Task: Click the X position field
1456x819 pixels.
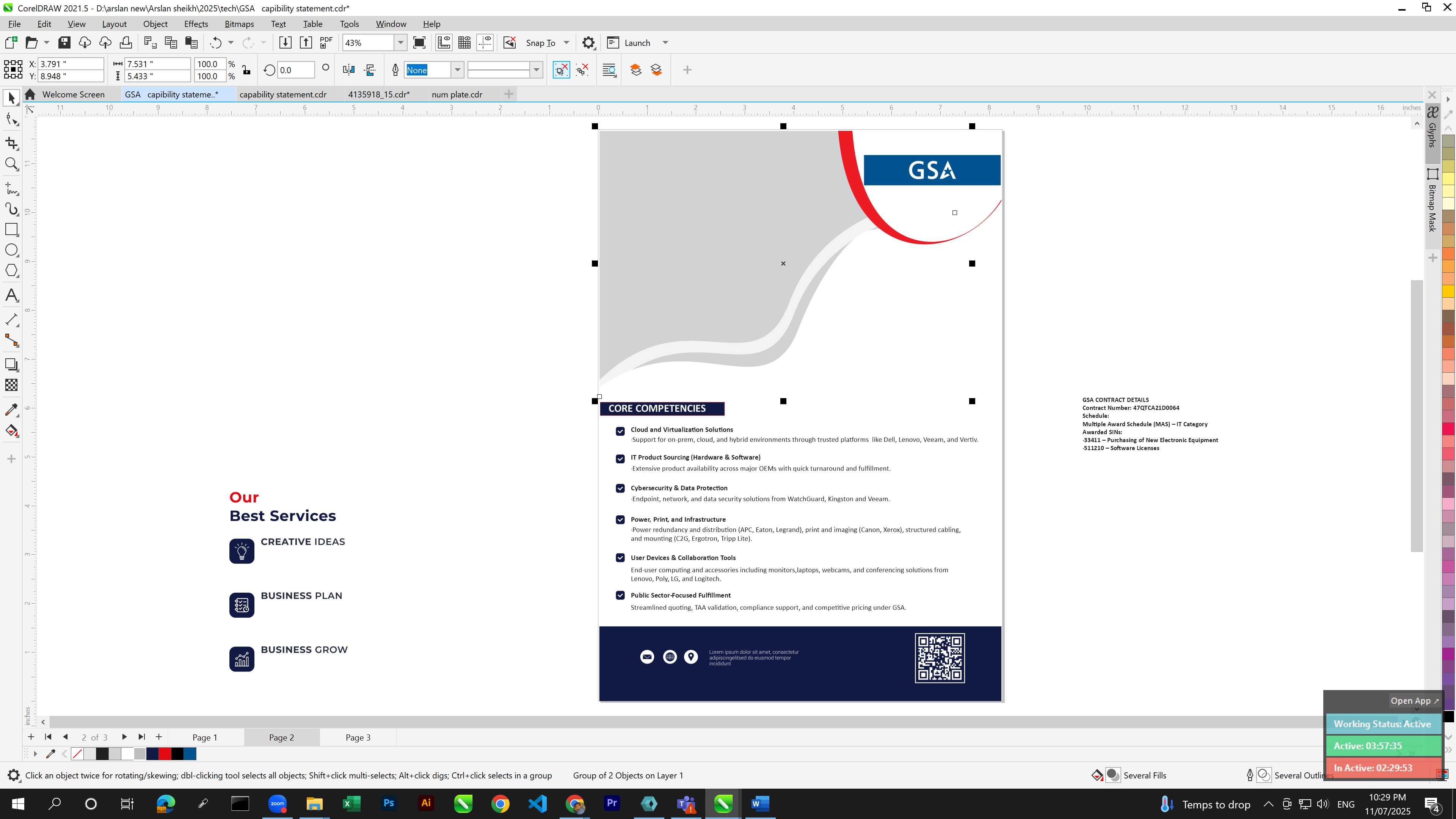Action: (71, 64)
